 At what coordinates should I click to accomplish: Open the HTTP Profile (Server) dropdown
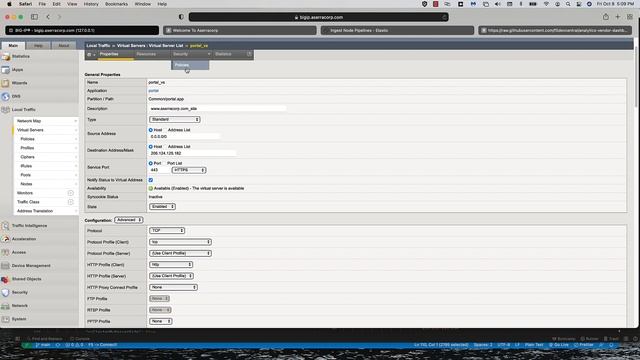[x=171, y=276]
